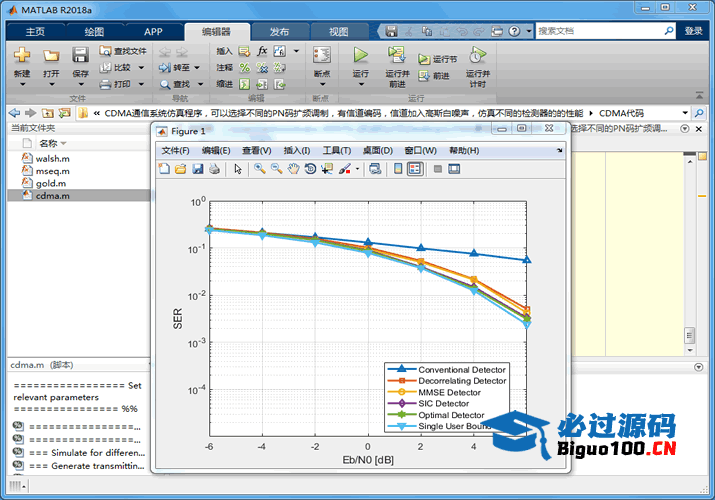Click Advance (前进) button

[434, 76]
